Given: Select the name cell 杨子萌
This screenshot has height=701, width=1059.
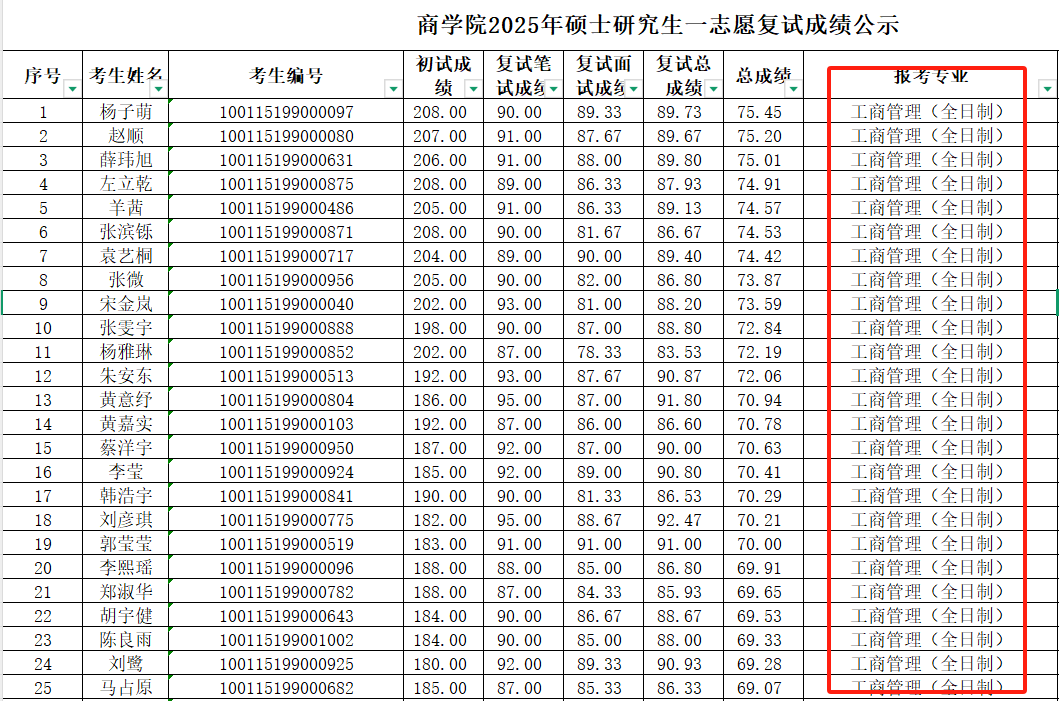Looking at the screenshot, I should point(126,111).
